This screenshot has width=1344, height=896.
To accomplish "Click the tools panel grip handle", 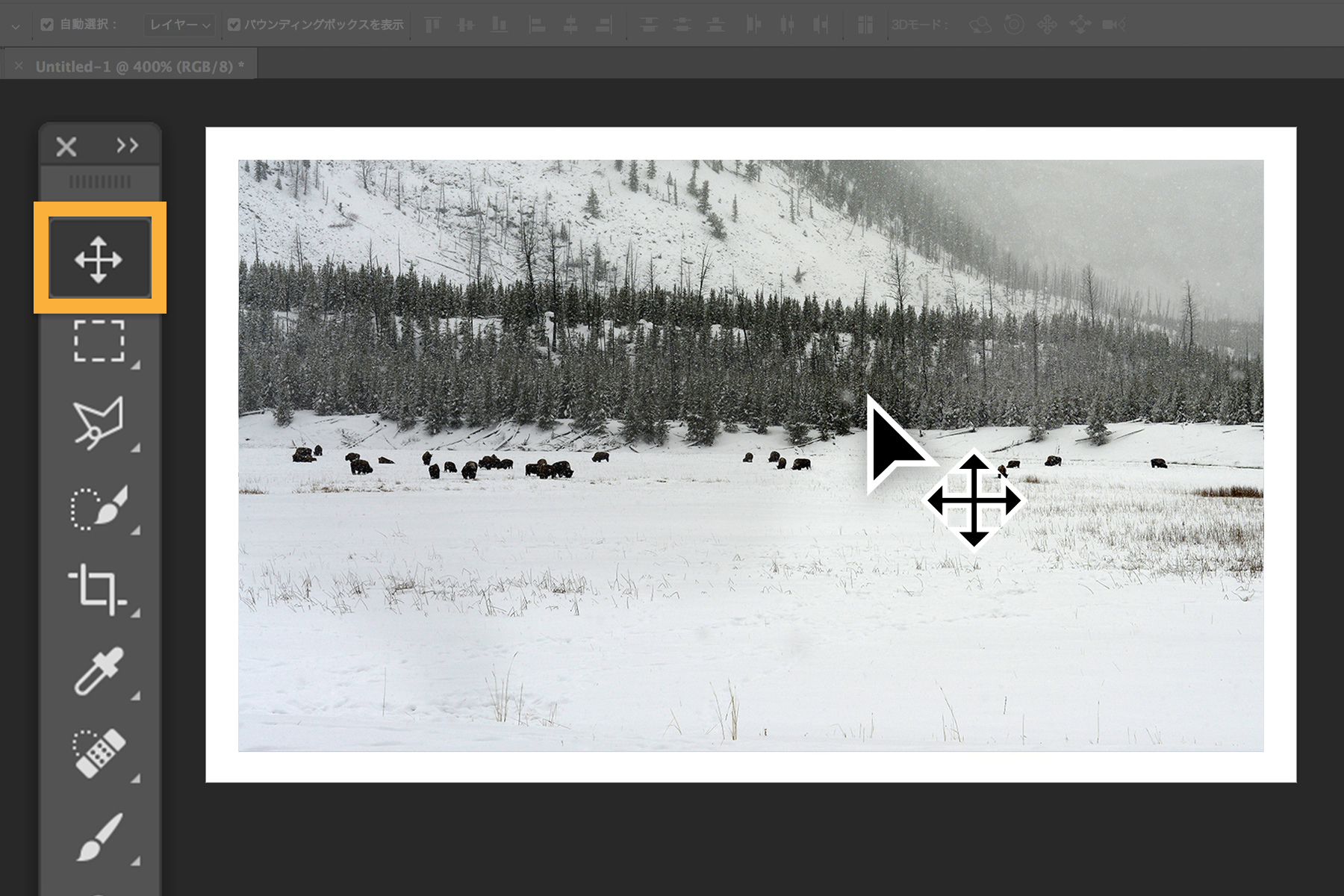I will pyautogui.click(x=100, y=181).
